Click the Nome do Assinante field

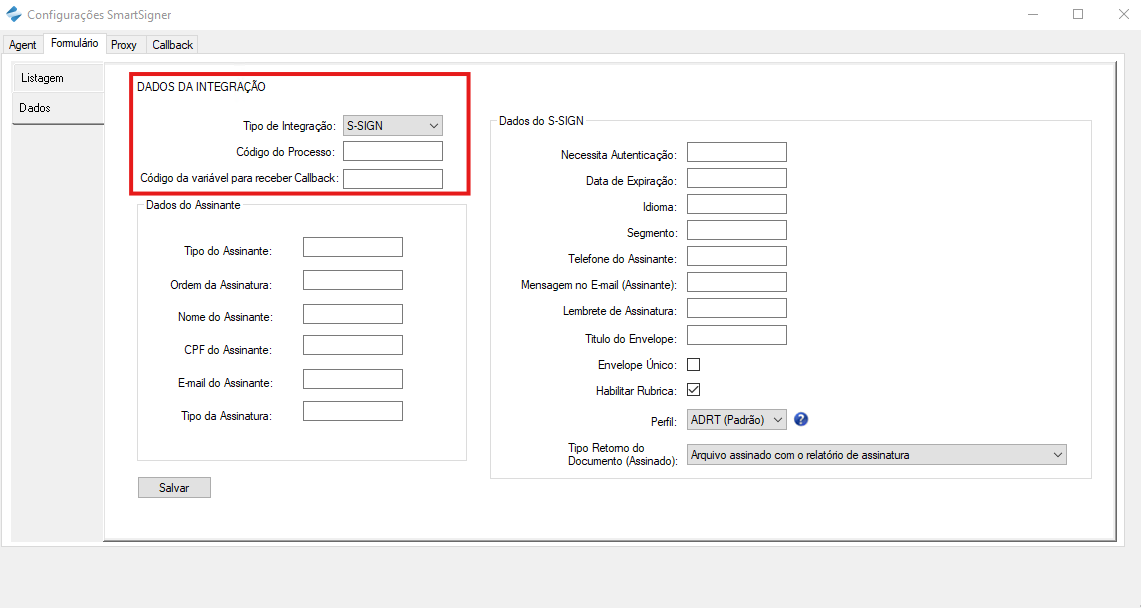[x=352, y=314]
